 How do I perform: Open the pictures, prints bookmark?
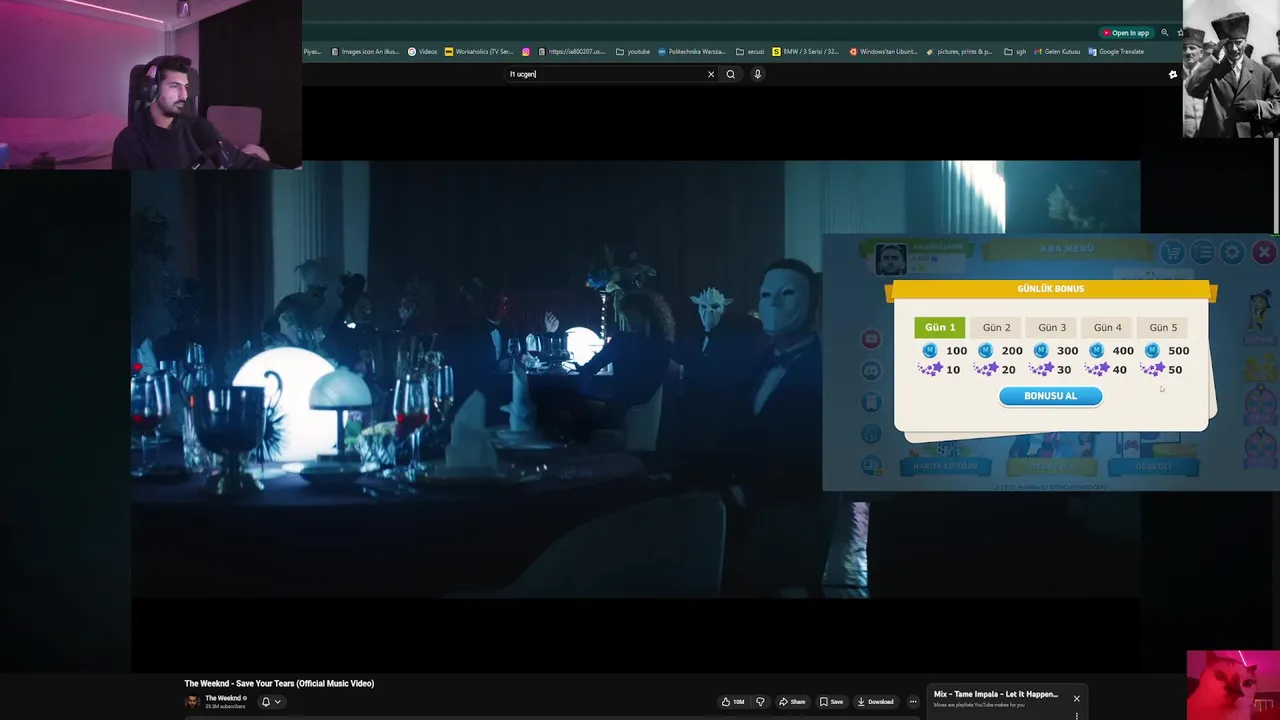coord(960,52)
